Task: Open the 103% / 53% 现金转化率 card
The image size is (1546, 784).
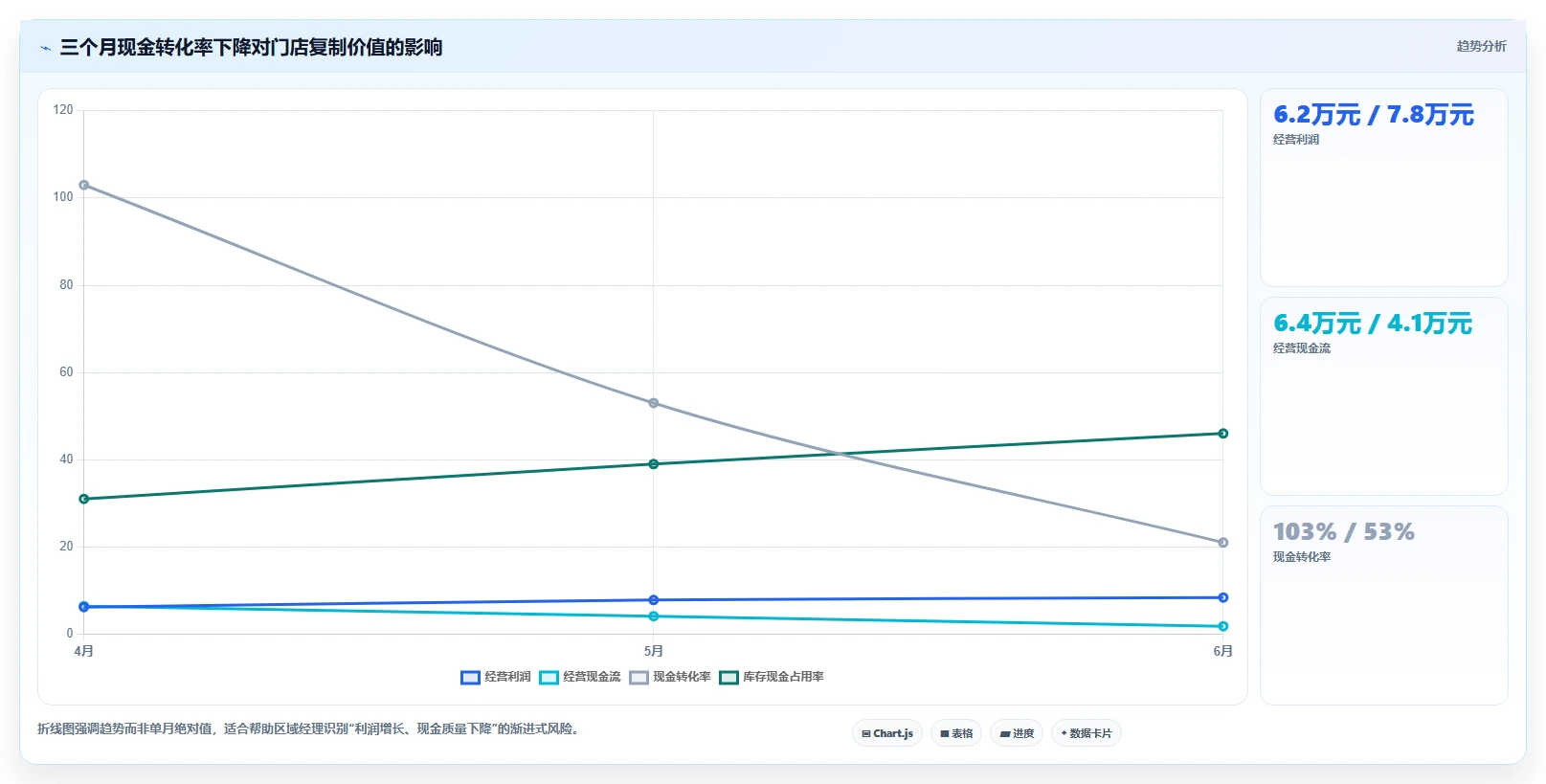Action: point(1384,605)
